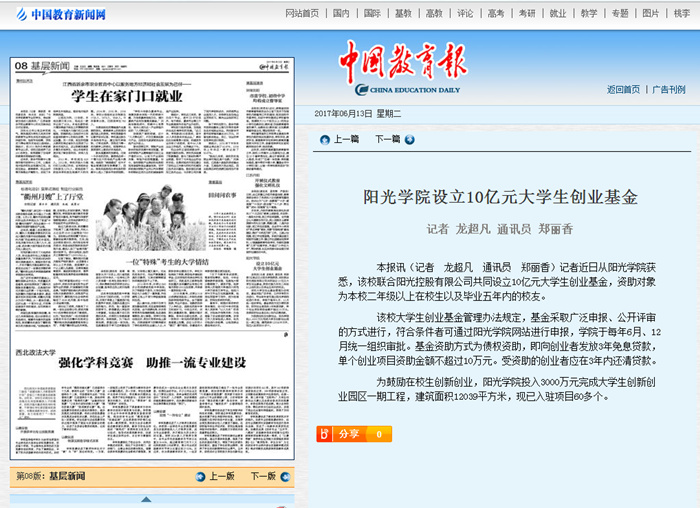Screen dimensions: 700x508
Task: Click the next article arrow icon
Action: [409, 140]
